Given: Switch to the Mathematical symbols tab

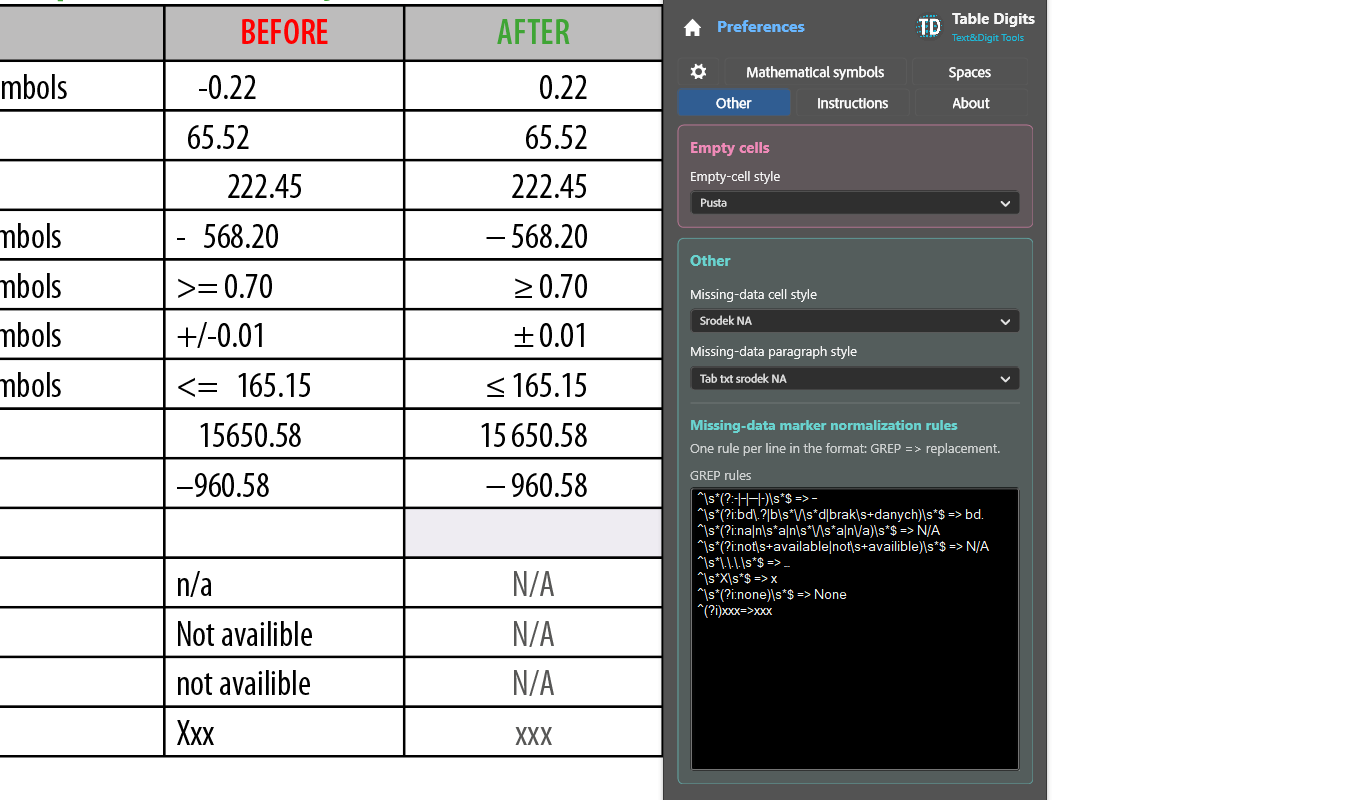Looking at the screenshot, I should (x=815, y=72).
